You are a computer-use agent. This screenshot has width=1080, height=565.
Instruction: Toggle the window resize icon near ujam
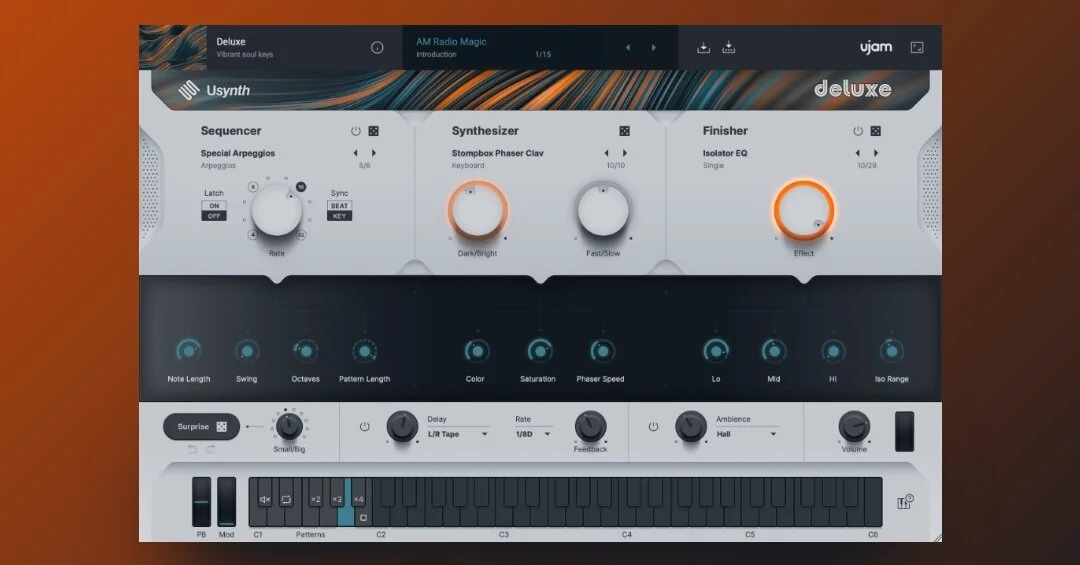[x=917, y=48]
